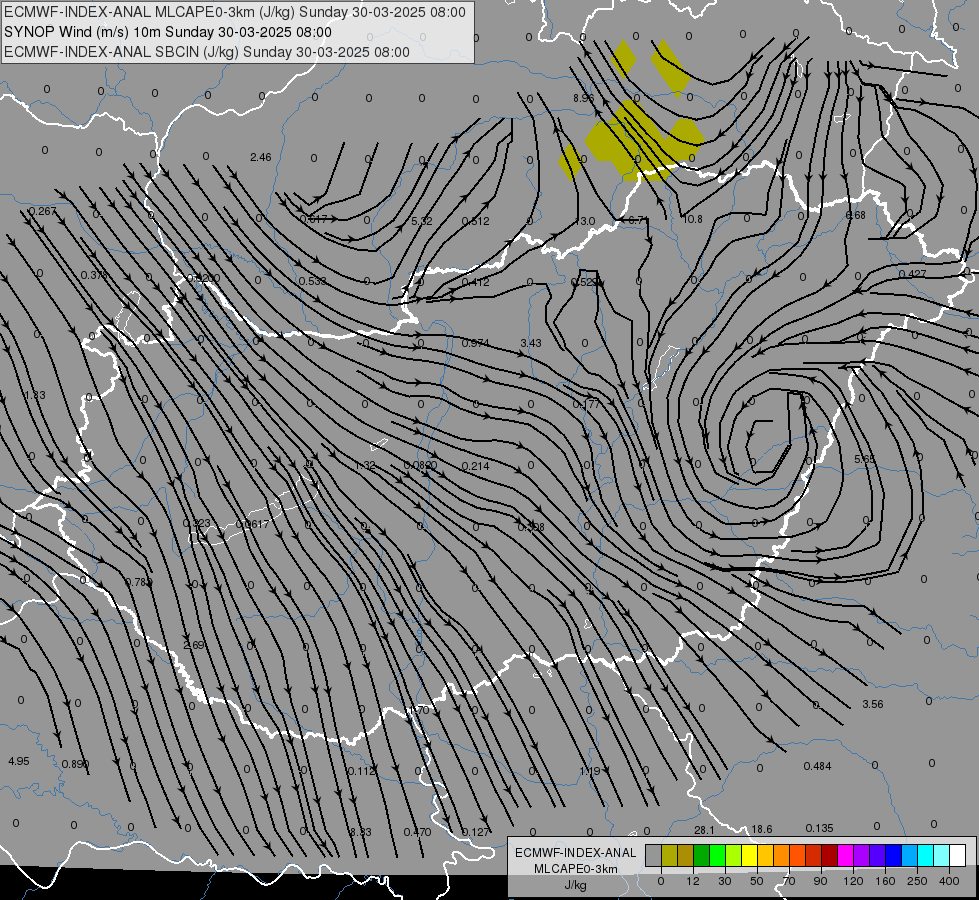Click the dark green legend swatch
The width and height of the screenshot is (979, 900).
(x=701, y=855)
